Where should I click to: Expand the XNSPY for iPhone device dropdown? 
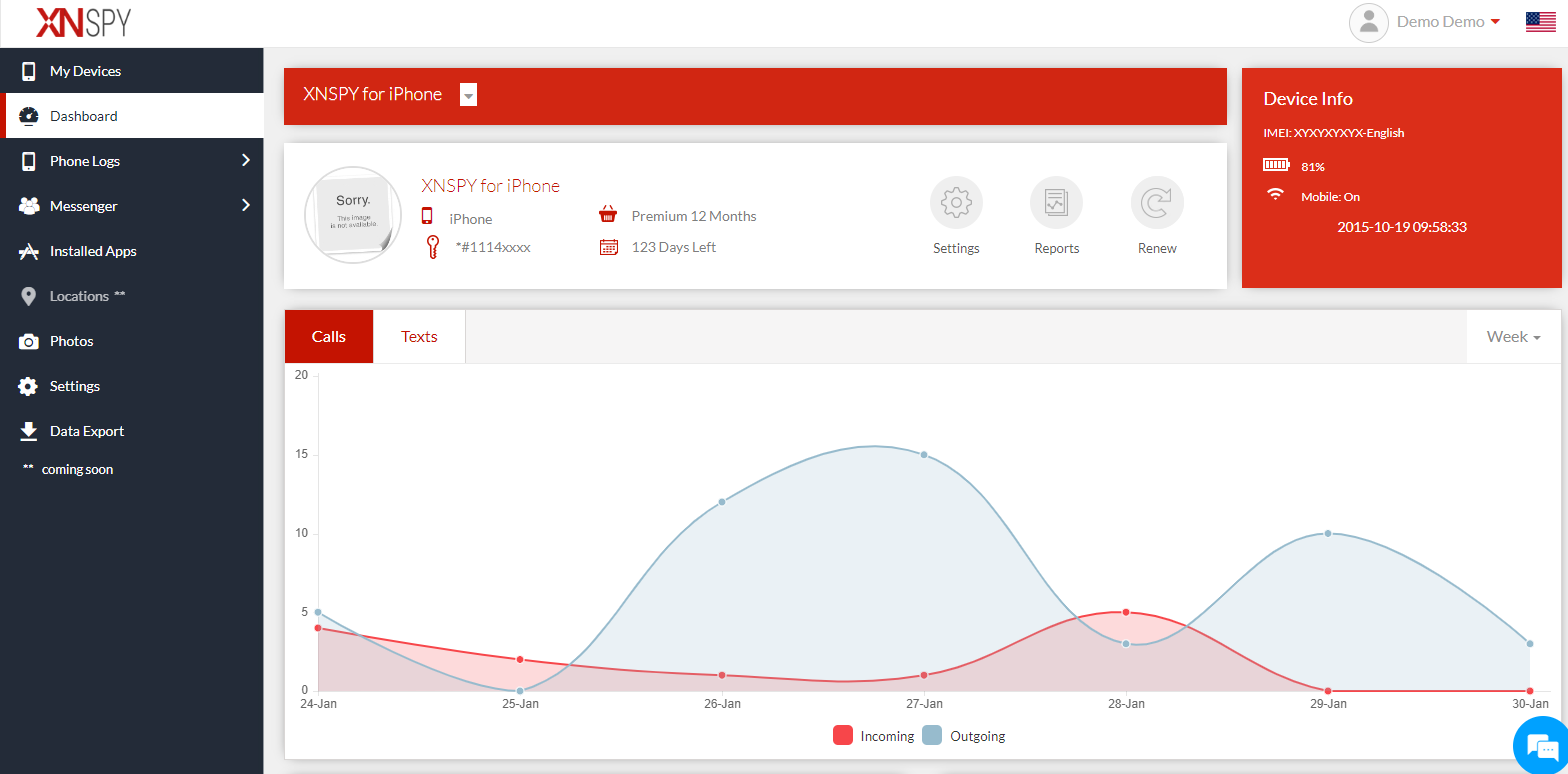(x=468, y=94)
